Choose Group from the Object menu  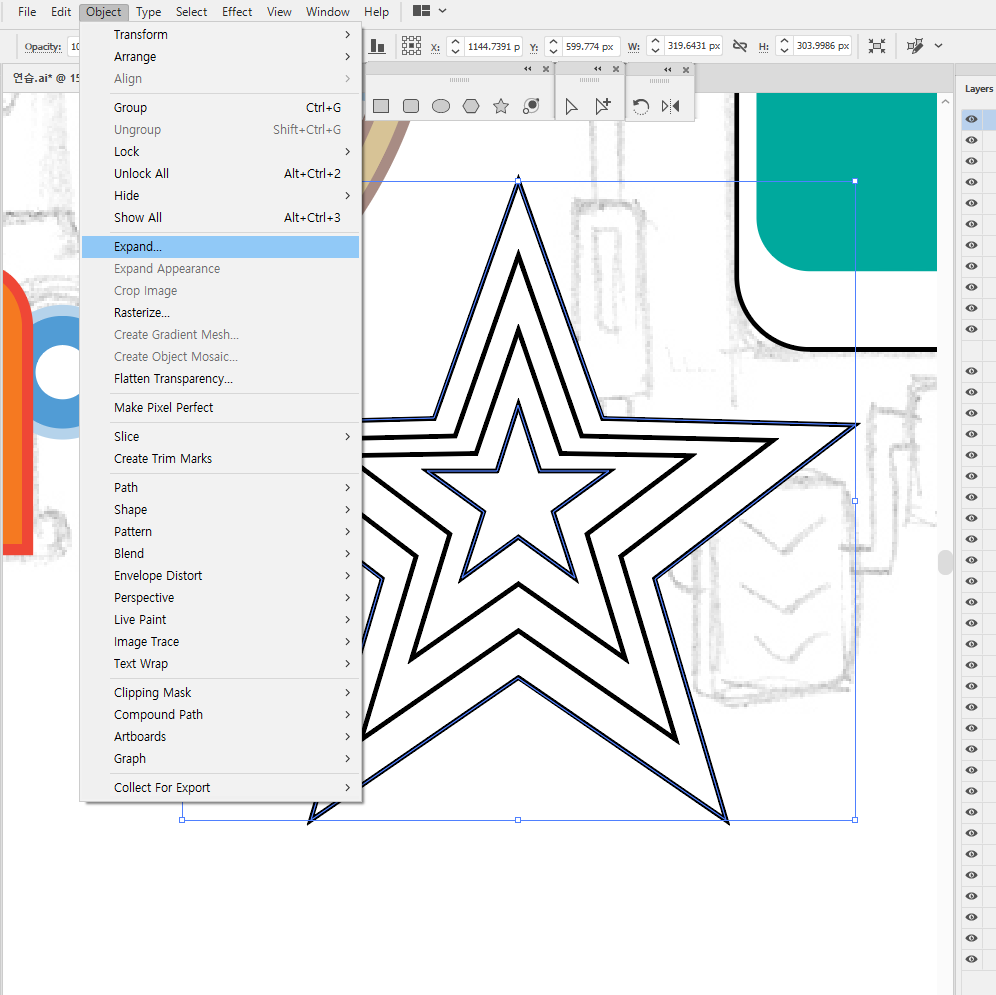pos(220,107)
